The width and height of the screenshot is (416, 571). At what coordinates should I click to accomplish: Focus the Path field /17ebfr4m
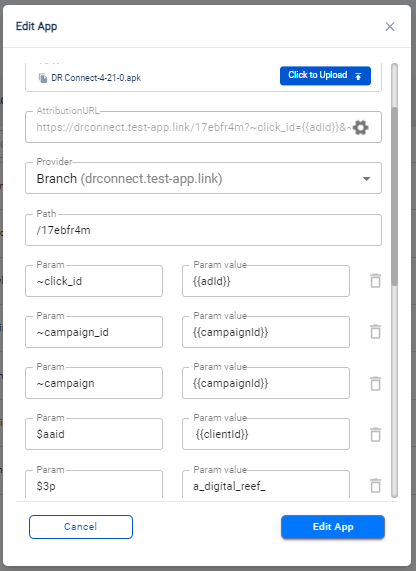[x=203, y=230]
